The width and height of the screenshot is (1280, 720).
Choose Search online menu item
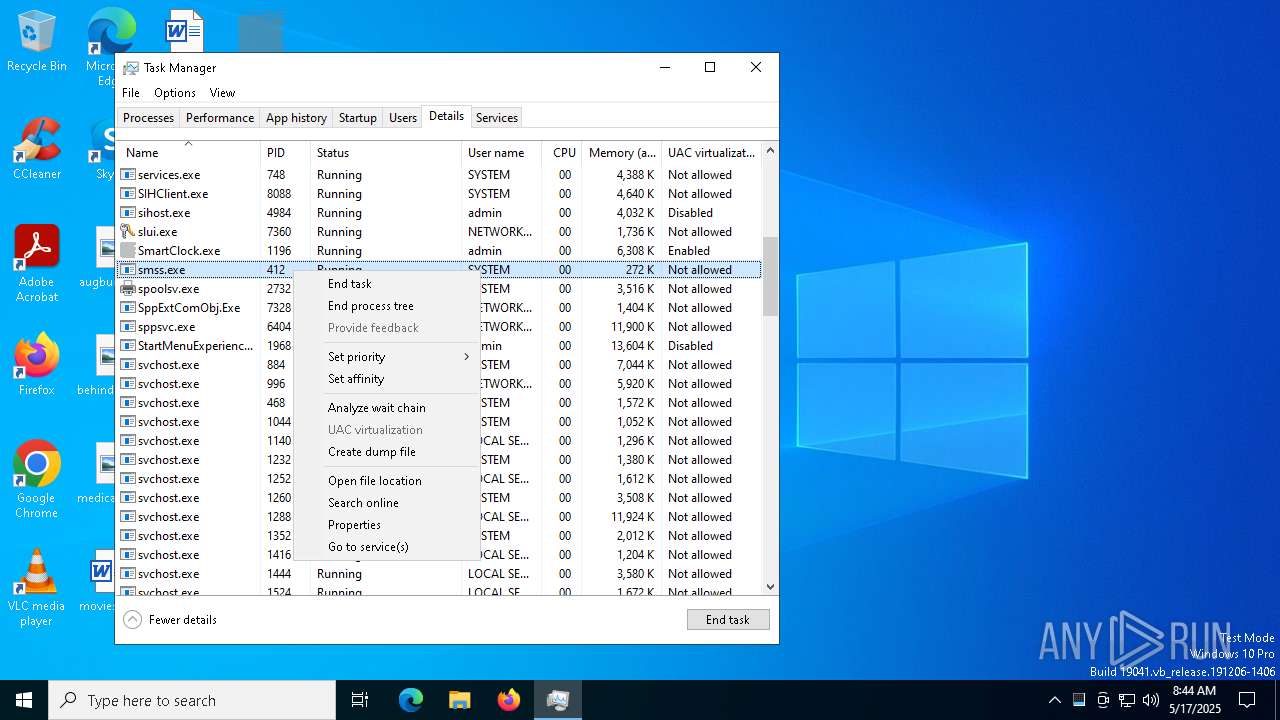pyautogui.click(x=387, y=503)
